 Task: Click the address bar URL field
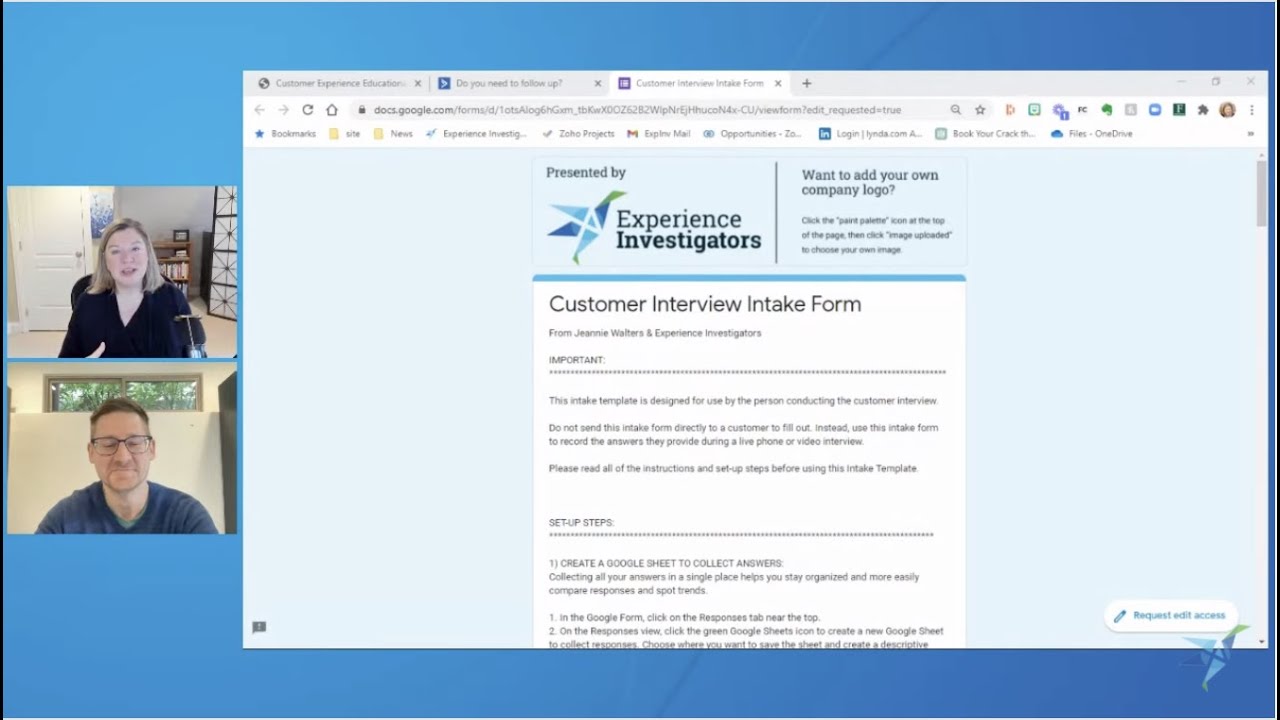[x=640, y=110]
